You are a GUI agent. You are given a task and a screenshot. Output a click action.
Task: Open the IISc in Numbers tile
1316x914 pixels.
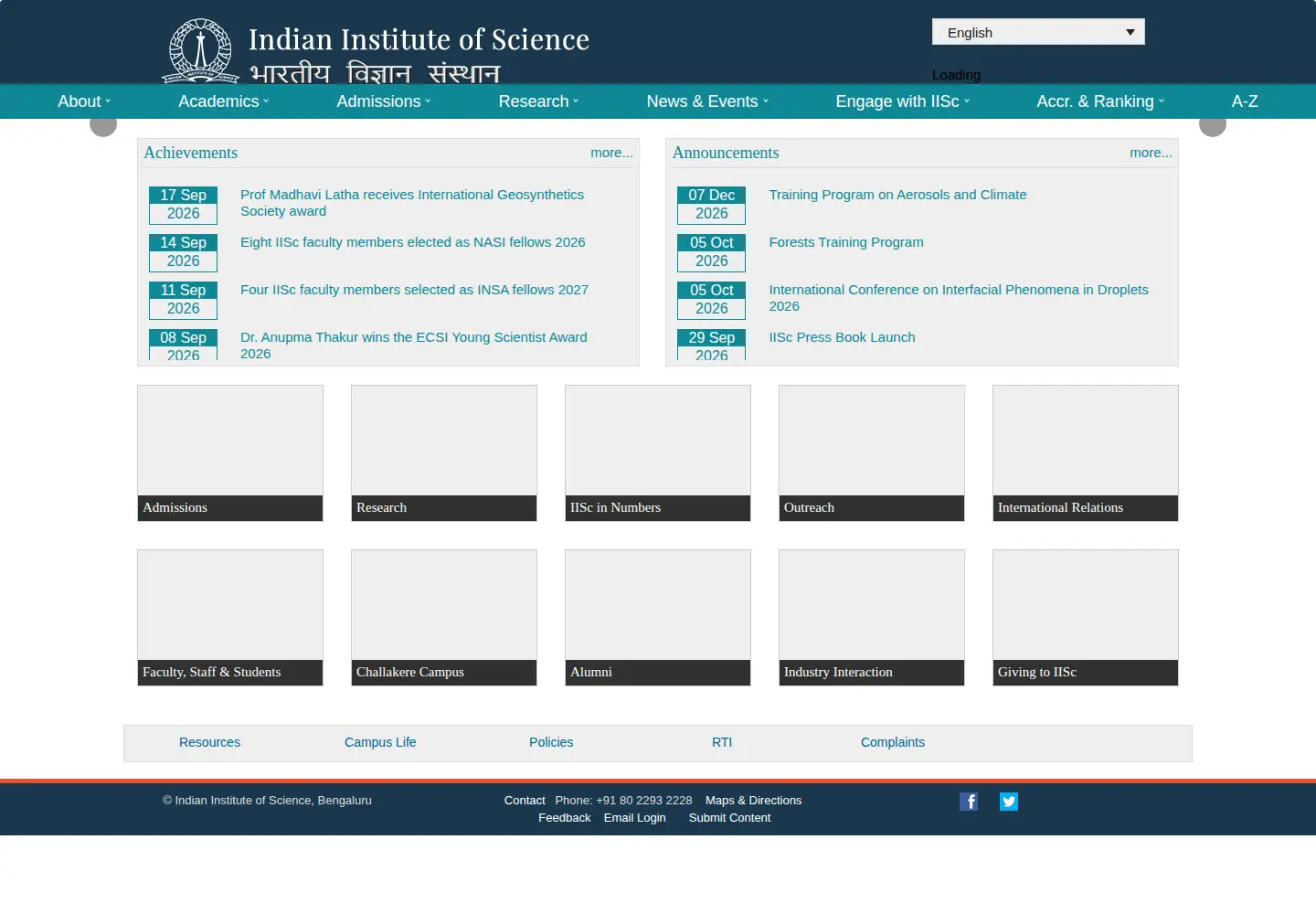click(658, 453)
